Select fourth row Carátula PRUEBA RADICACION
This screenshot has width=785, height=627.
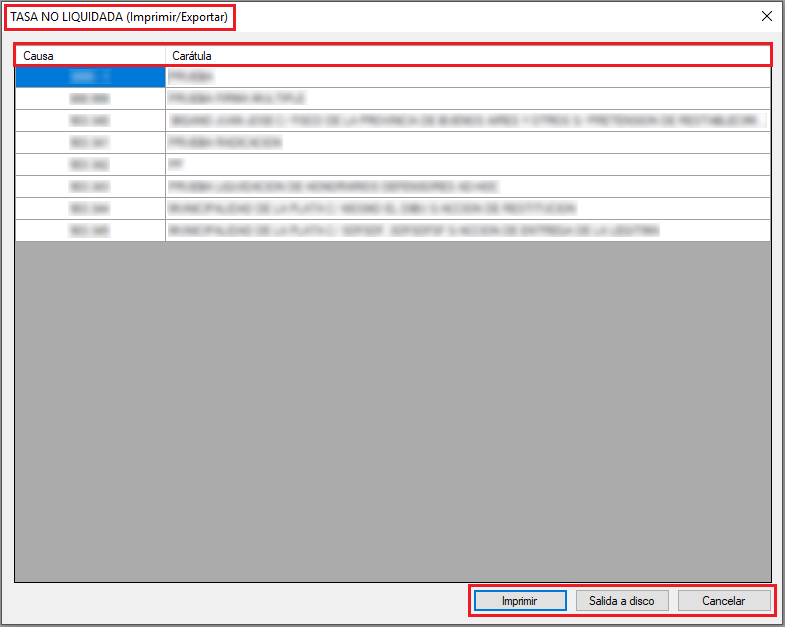(467, 142)
